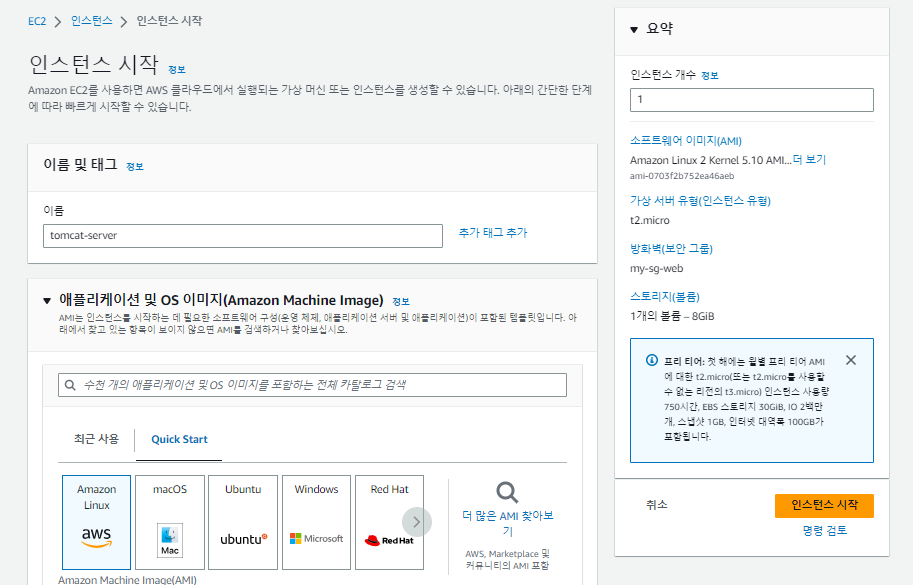This screenshot has width=913, height=585.
Task: Open the 명령 검토 link
Action: [x=824, y=530]
